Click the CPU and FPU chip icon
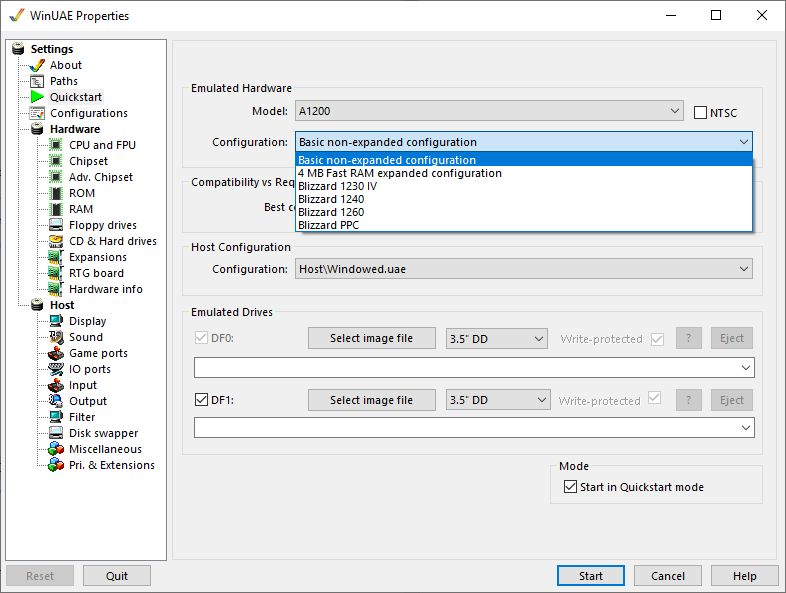 (56, 145)
